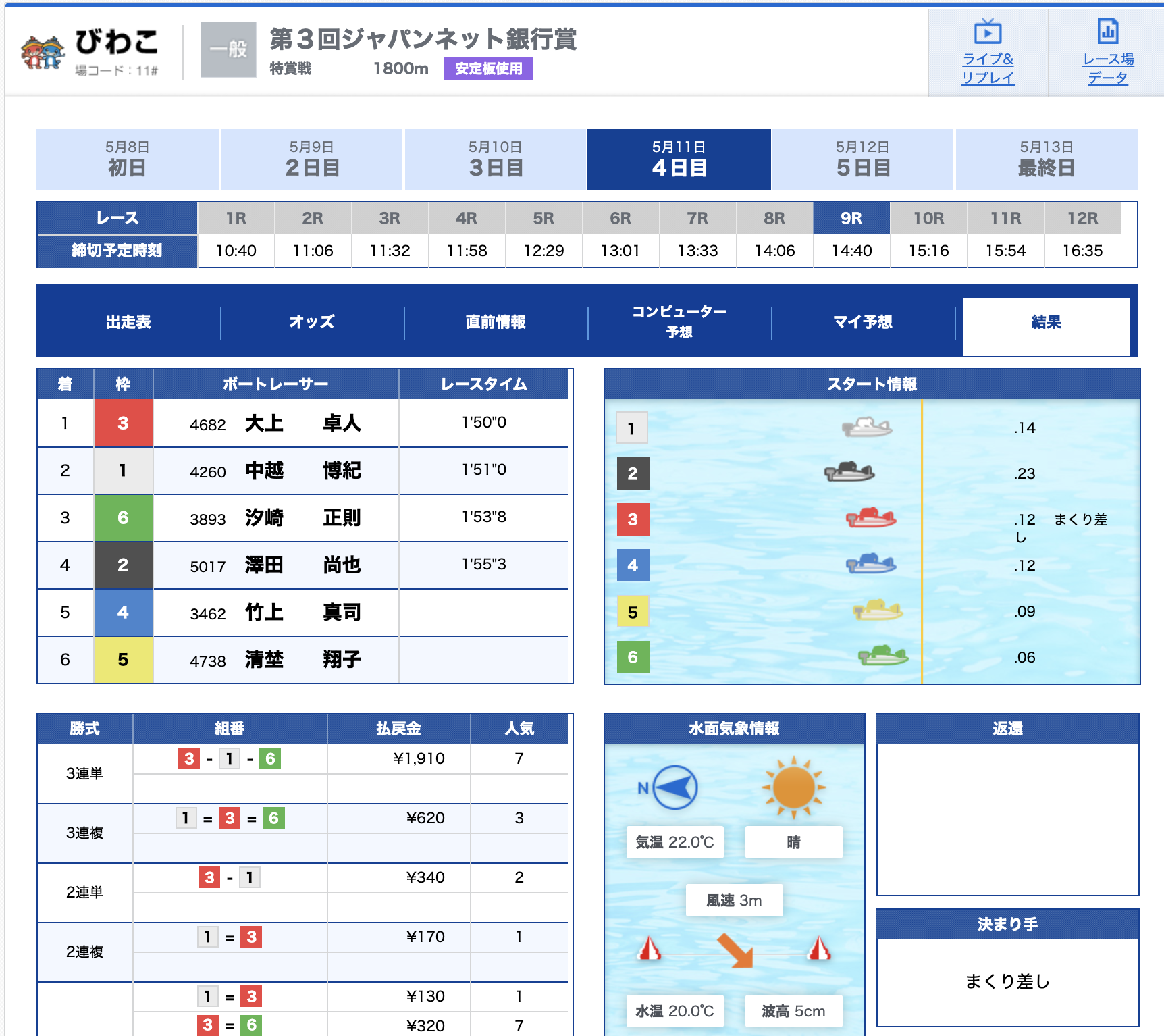Select the 5月12日 5日目 day tab
Screen dimensions: 1164x1036
862,159
